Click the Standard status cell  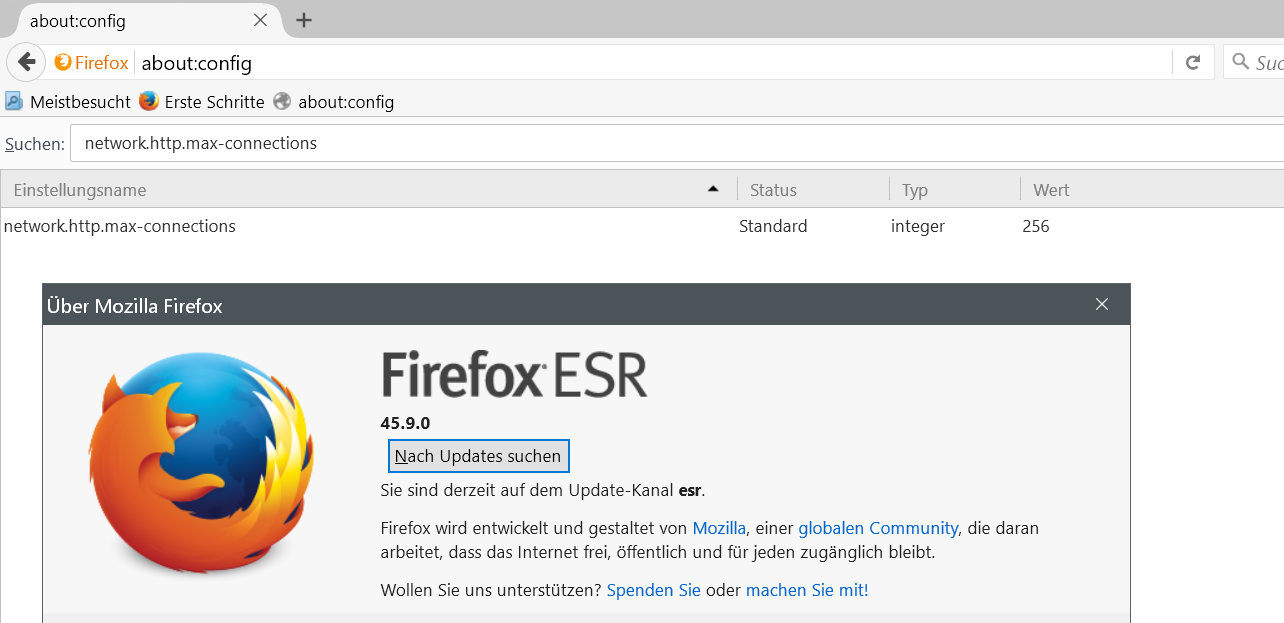tap(773, 226)
